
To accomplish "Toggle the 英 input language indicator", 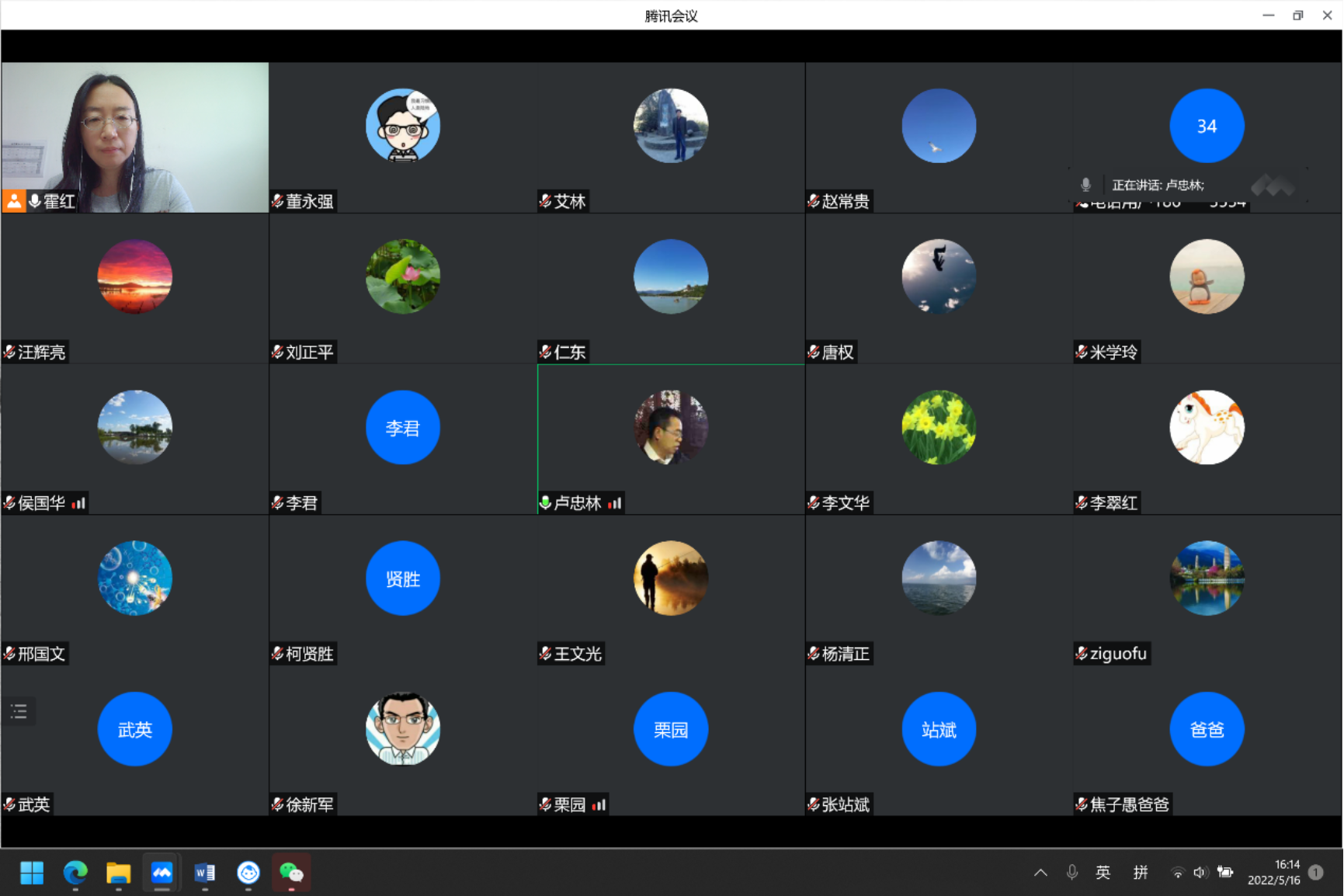I will 1103,873.
